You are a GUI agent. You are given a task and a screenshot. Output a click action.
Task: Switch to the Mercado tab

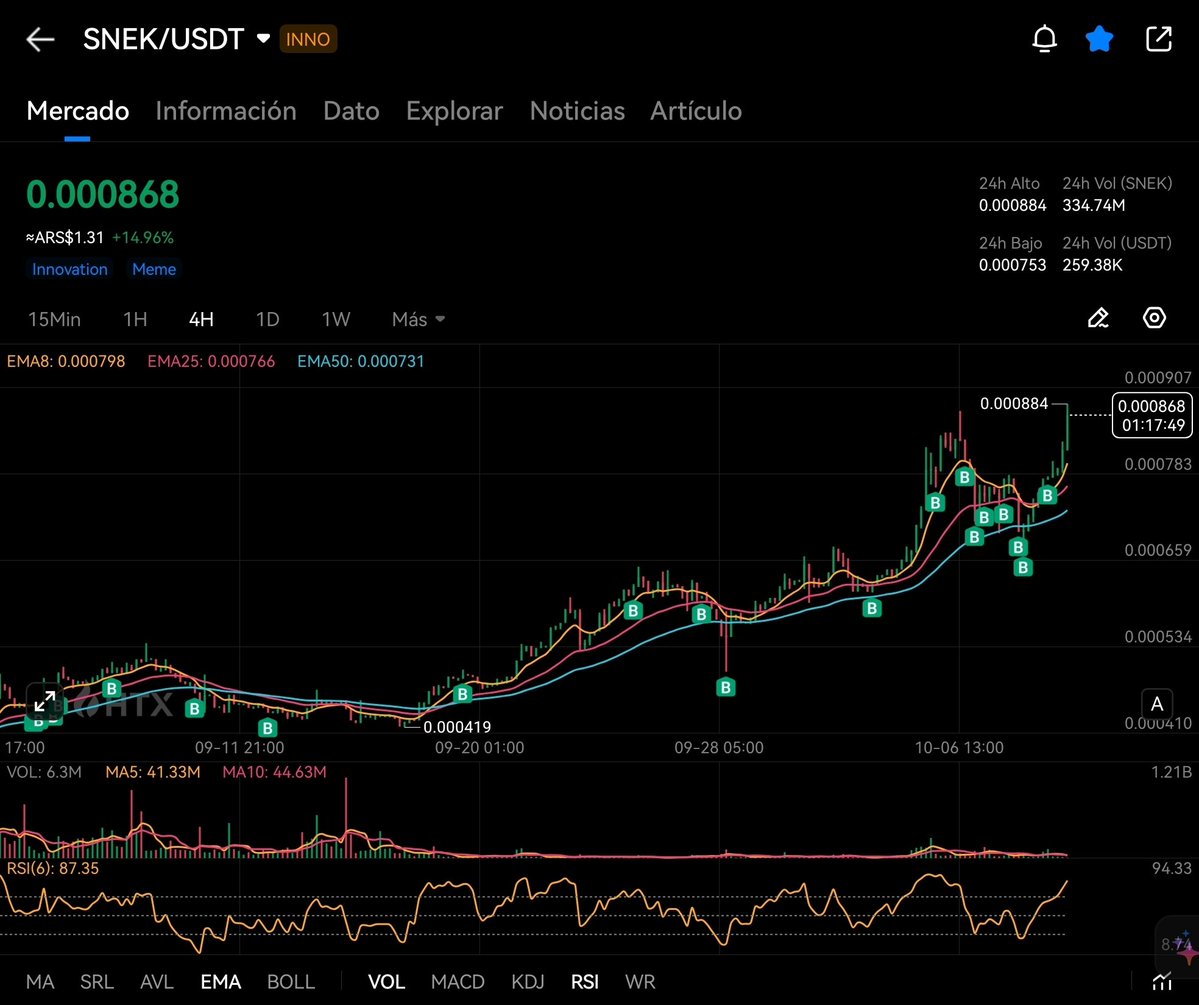pos(77,111)
